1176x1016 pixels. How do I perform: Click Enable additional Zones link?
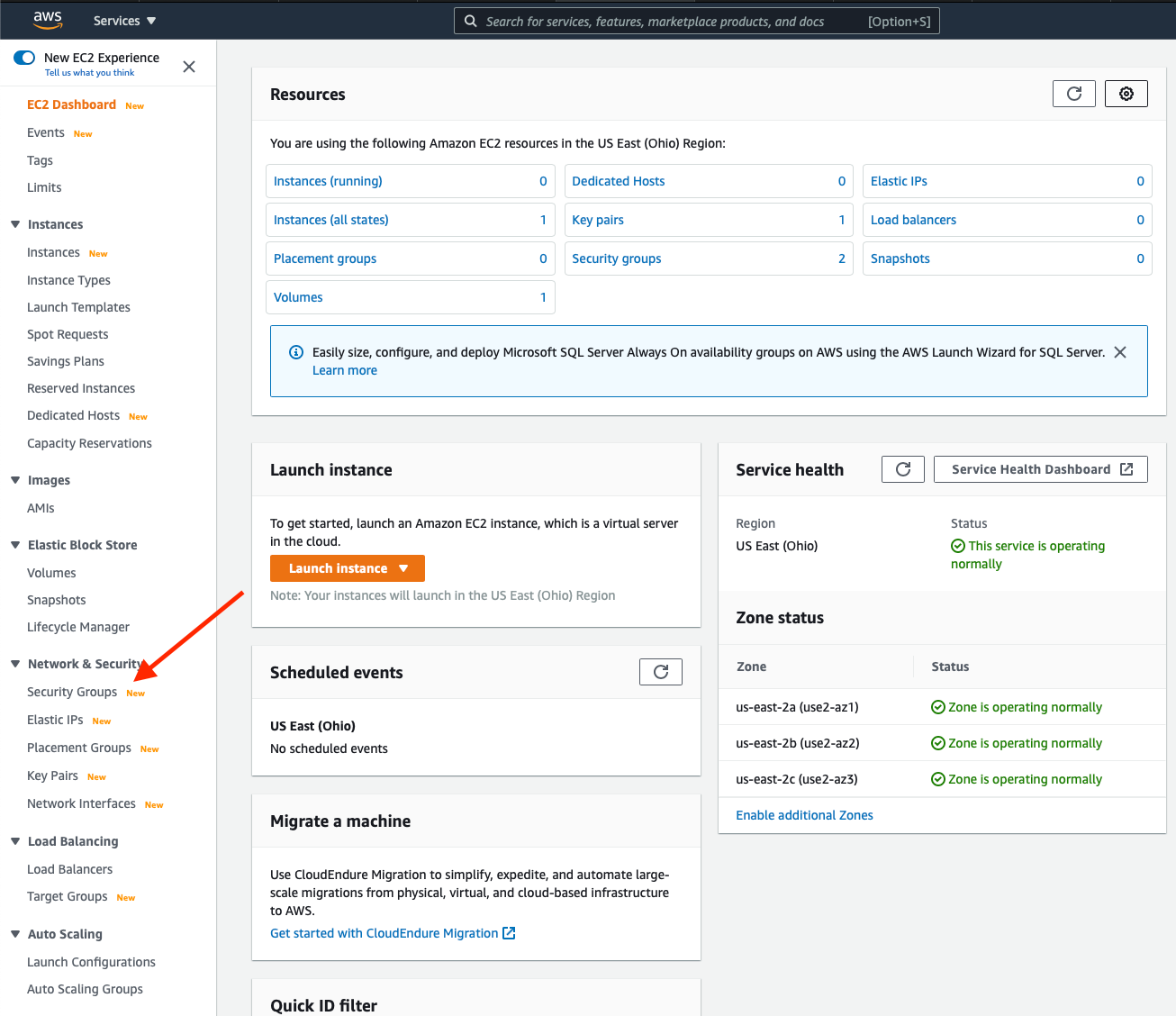[804, 815]
